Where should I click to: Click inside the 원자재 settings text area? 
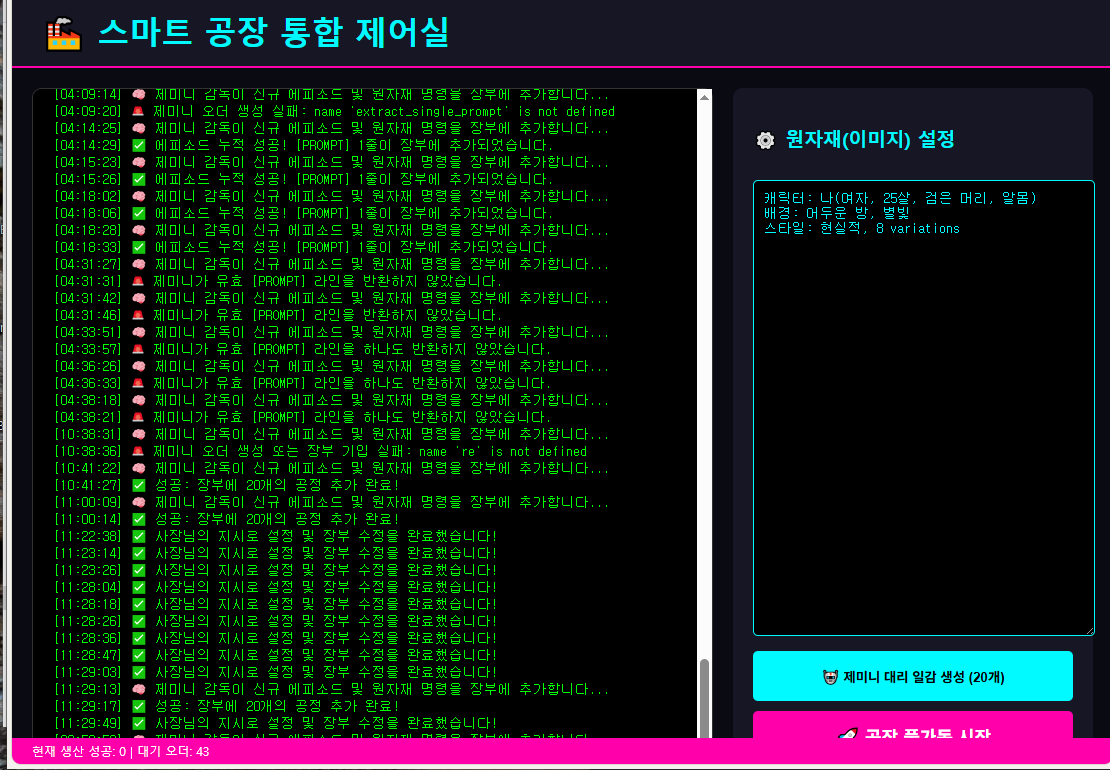click(923, 420)
